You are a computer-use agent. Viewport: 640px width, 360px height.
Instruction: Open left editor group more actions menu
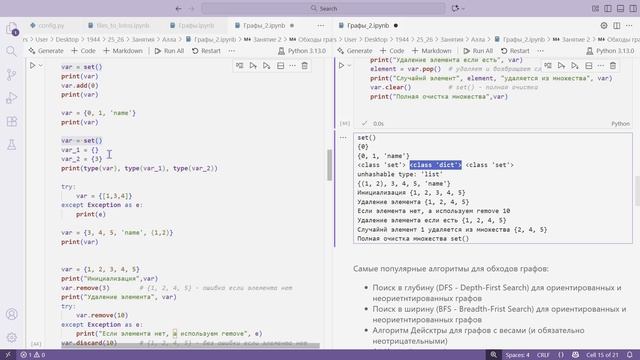pos(321,25)
